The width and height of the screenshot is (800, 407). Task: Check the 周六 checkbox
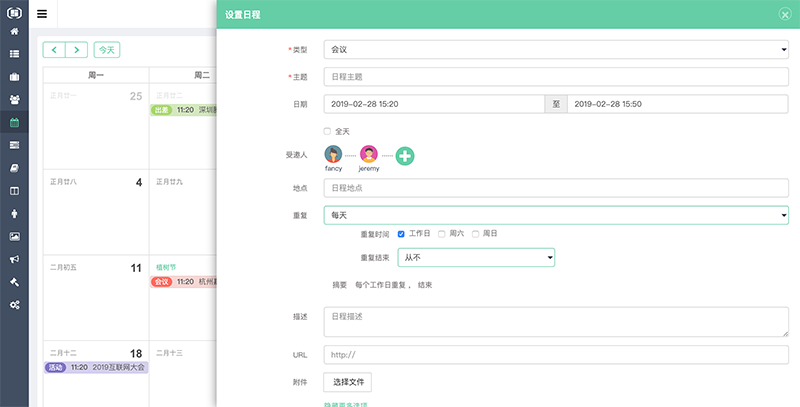pyautogui.click(x=442, y=233)
